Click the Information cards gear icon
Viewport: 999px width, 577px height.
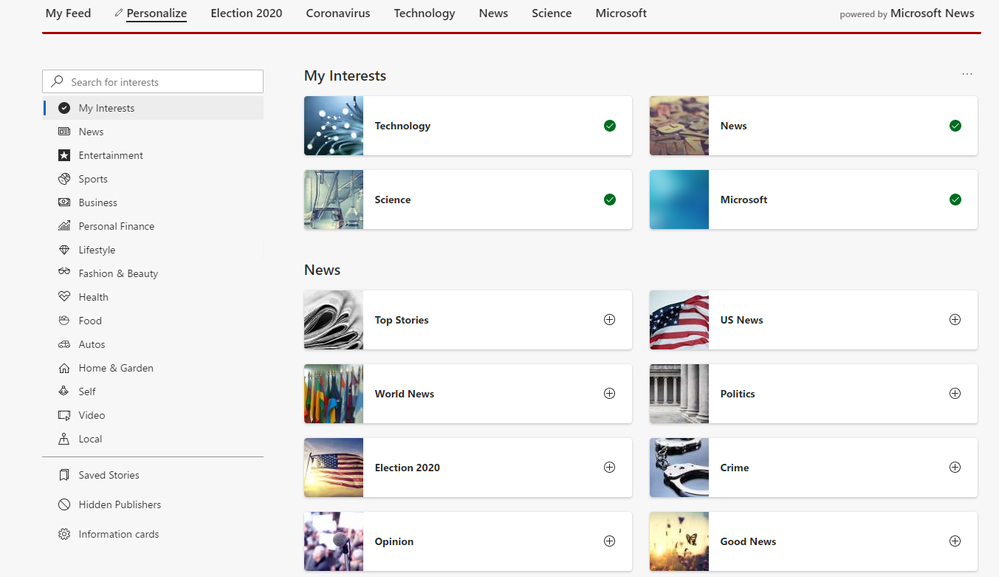tap(64, 534)
